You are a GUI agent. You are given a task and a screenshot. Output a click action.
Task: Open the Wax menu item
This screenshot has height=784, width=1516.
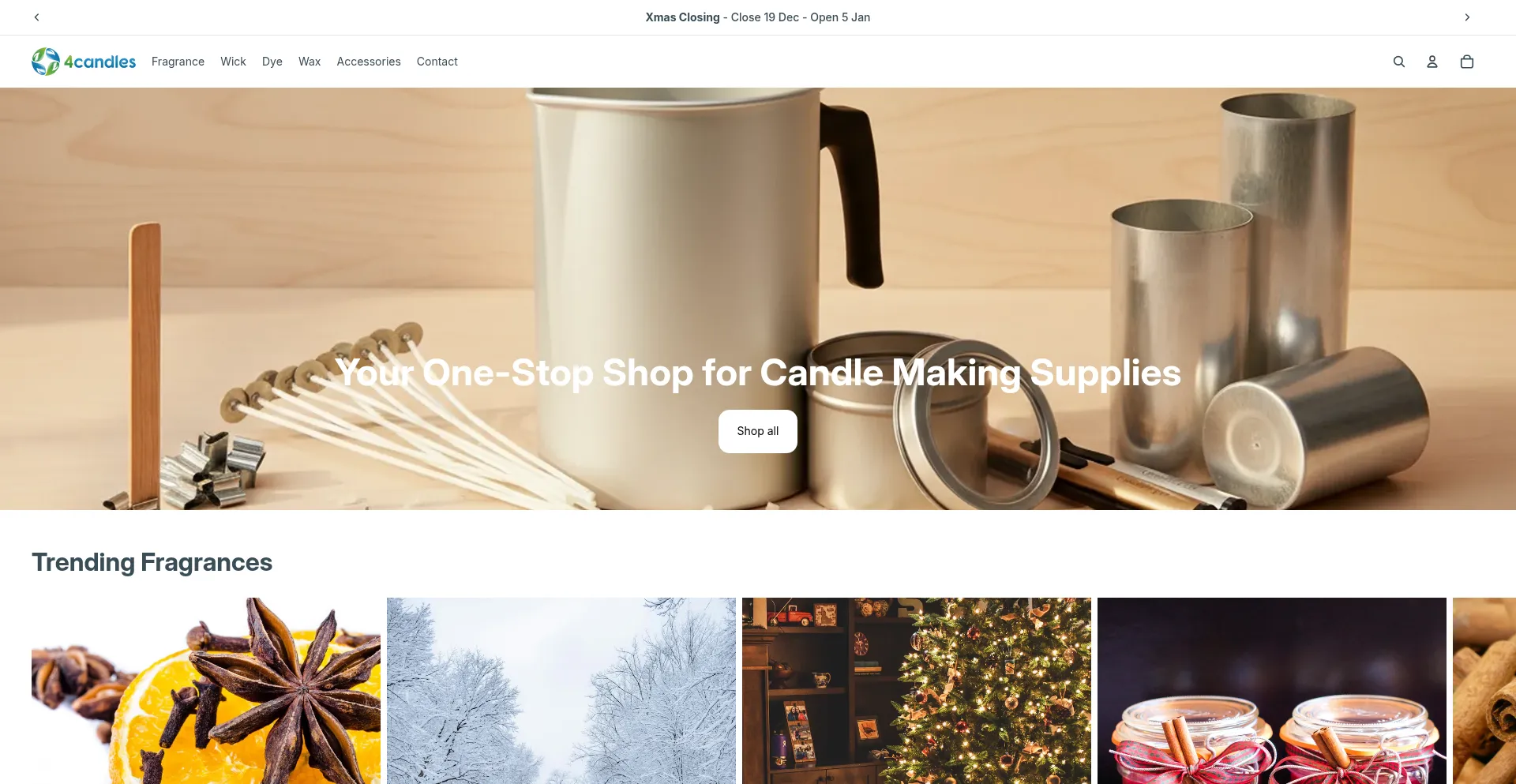(310, 62)
